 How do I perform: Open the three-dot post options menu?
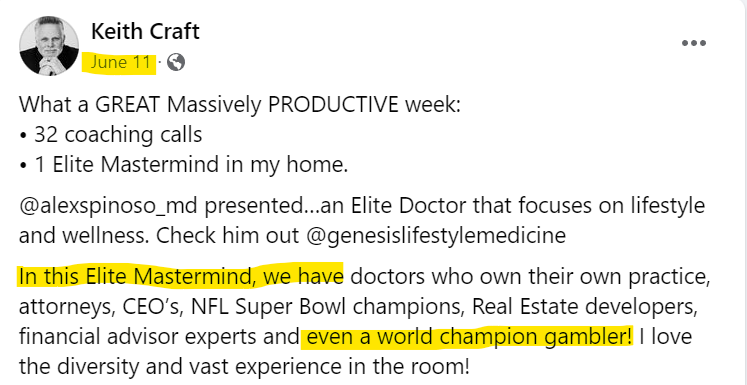[x=694, y=43]
